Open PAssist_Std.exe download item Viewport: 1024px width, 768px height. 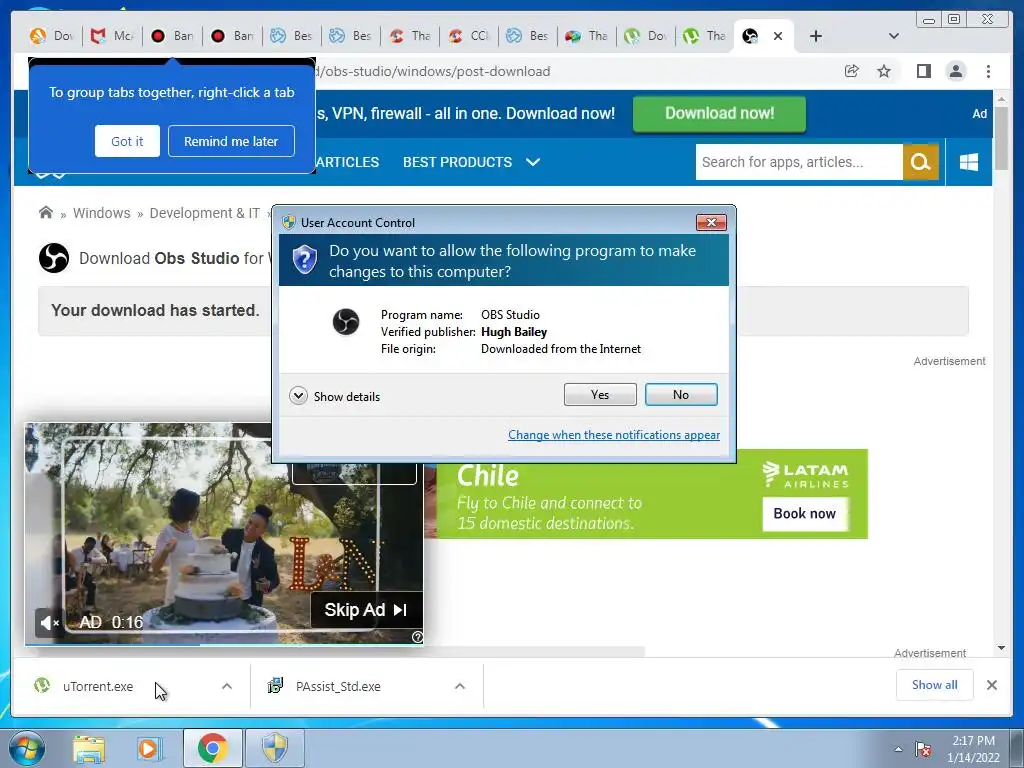338,686
